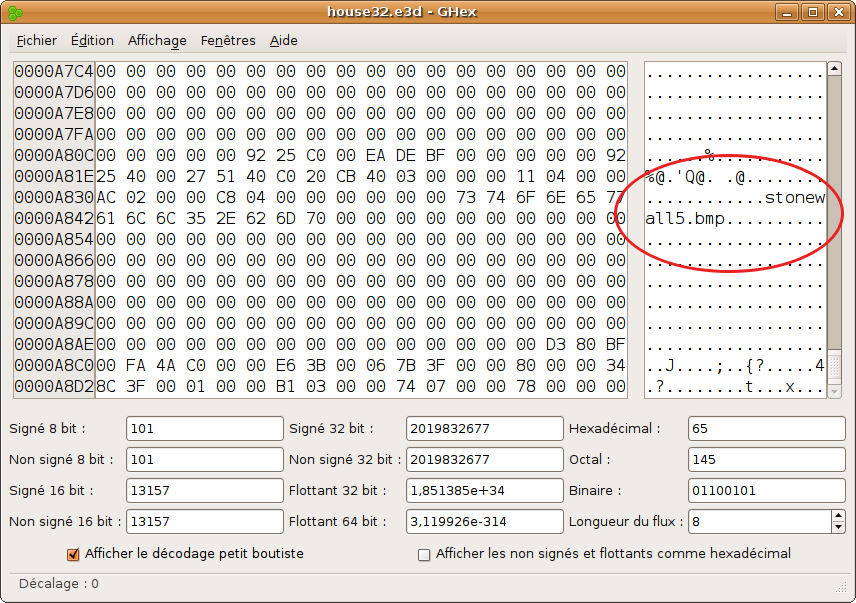Click the scrollbar up arrow

pyautogui.click(x=834, y=69)
